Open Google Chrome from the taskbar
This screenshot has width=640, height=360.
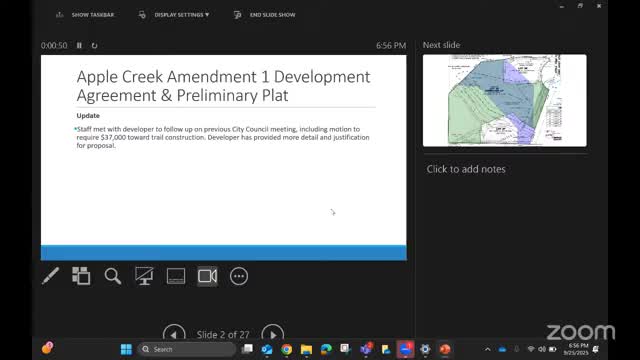pyautogui.click(x=287, y=349)
